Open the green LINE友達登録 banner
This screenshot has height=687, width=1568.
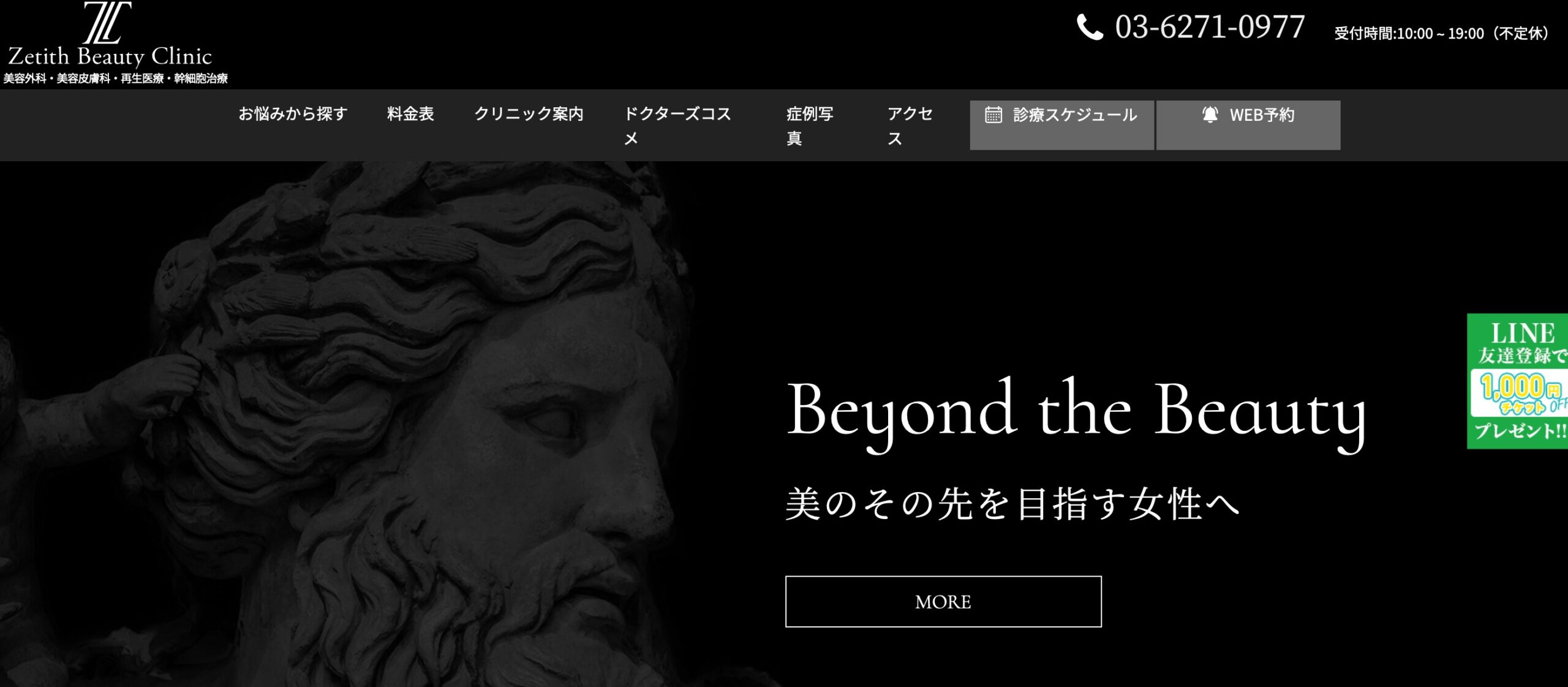tap(1518, 381)
